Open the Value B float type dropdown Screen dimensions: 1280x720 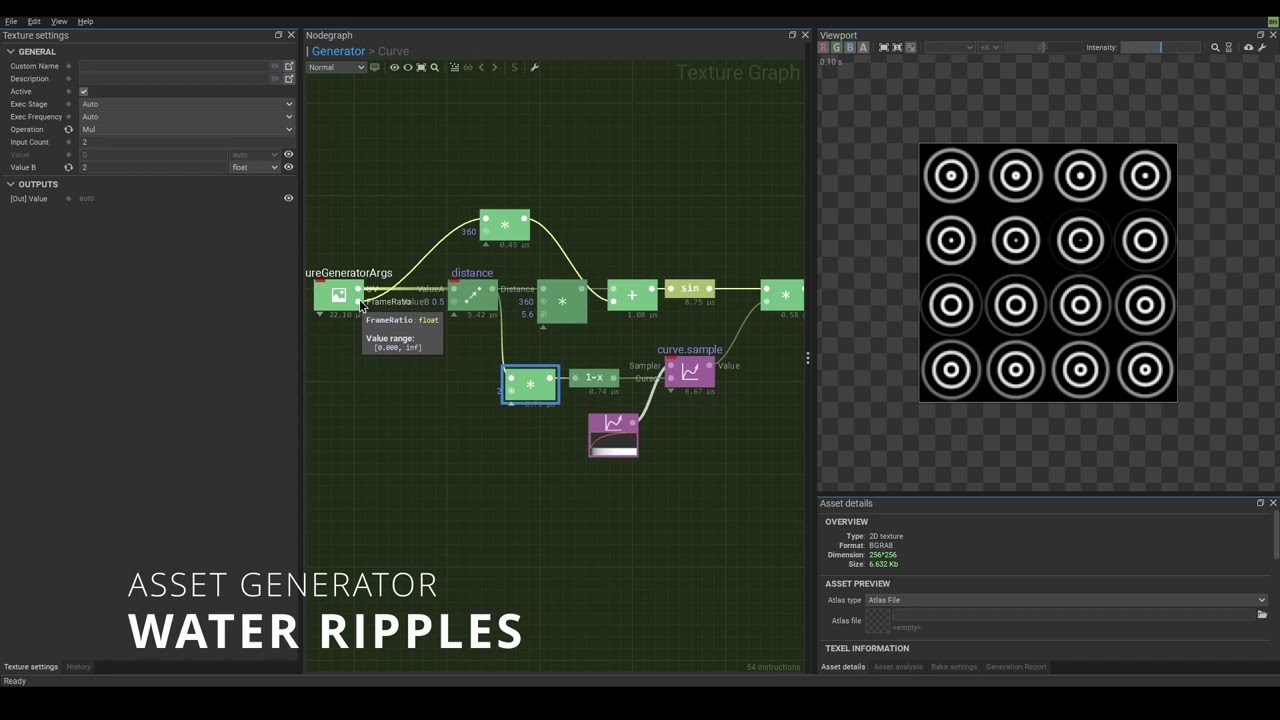[255, 167]
